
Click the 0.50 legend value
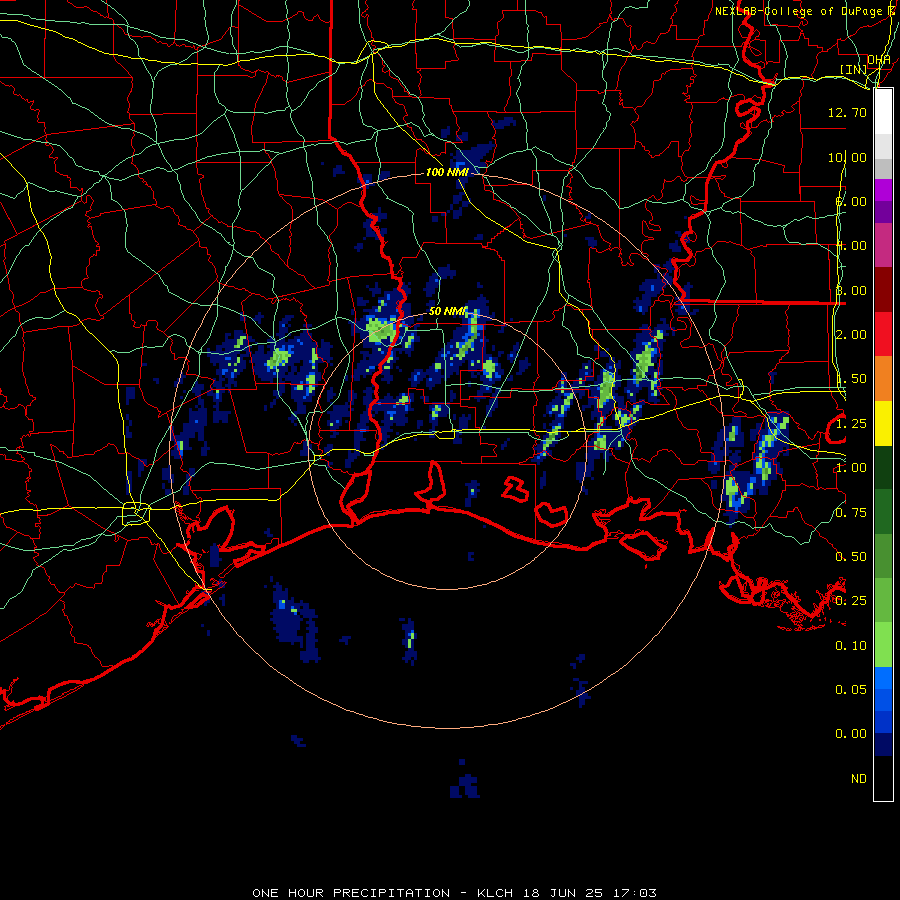[851, 557]
